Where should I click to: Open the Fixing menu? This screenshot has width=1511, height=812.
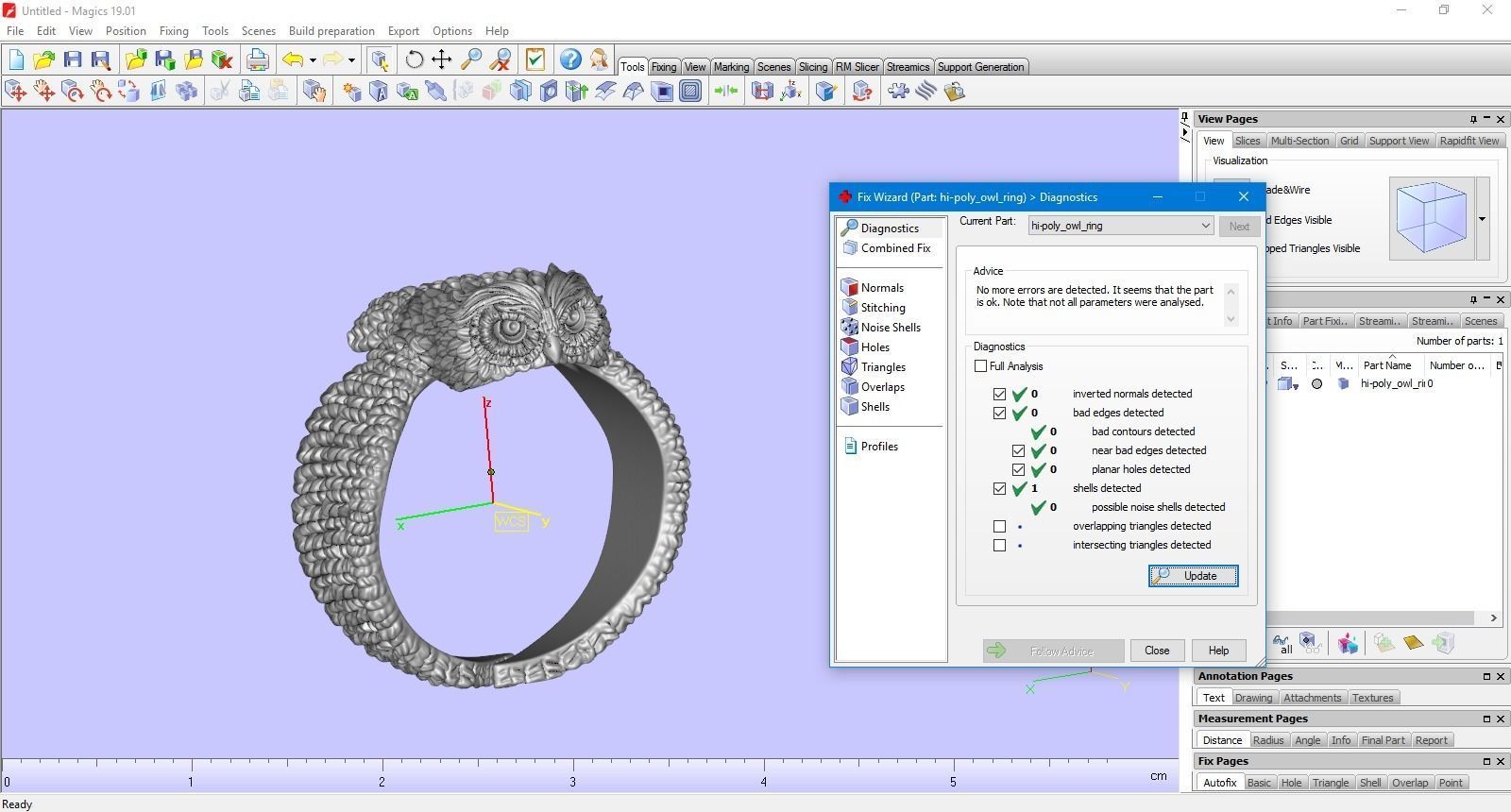(174, 31)
